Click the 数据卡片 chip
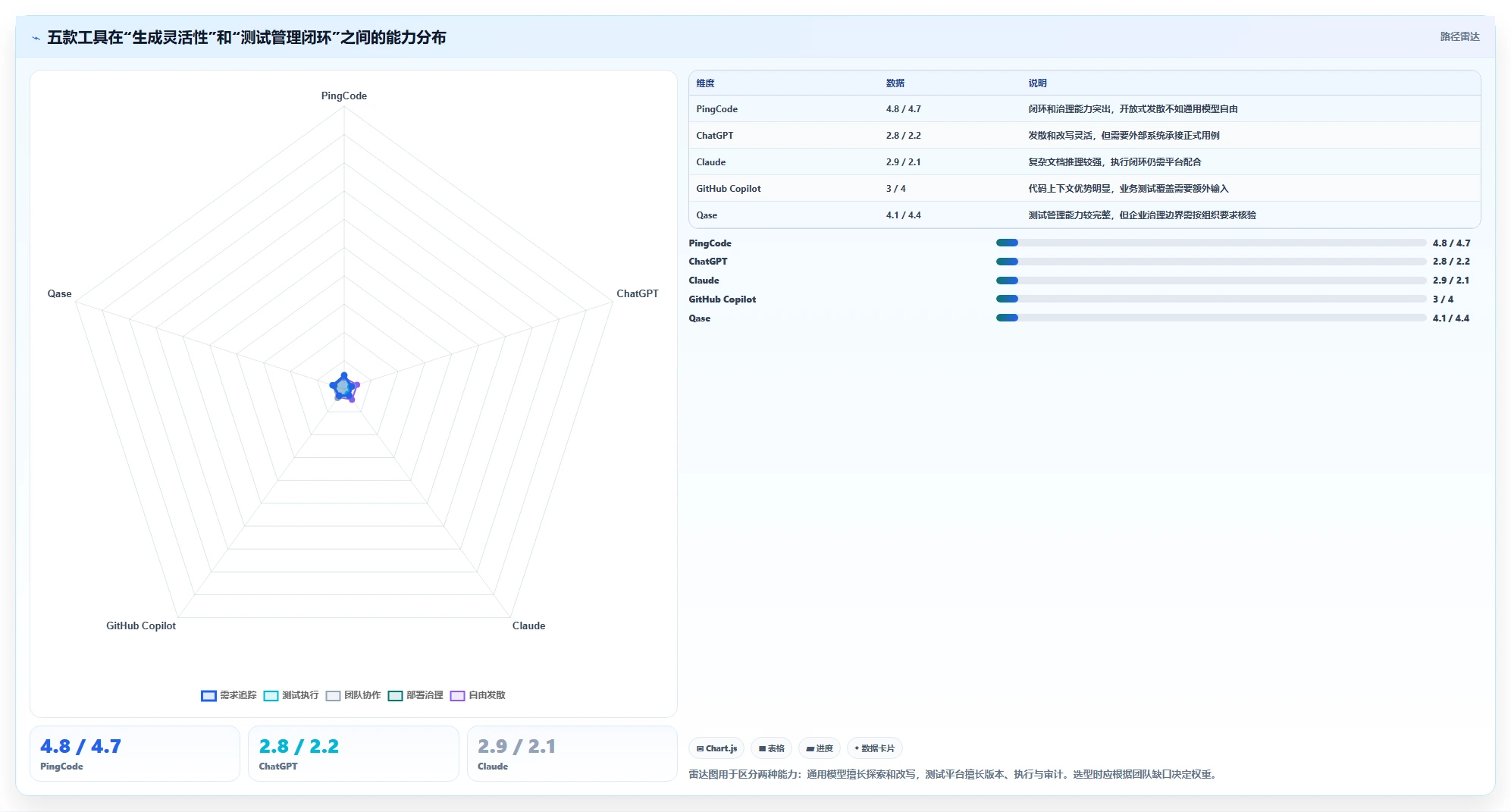 tap(875, 748)
